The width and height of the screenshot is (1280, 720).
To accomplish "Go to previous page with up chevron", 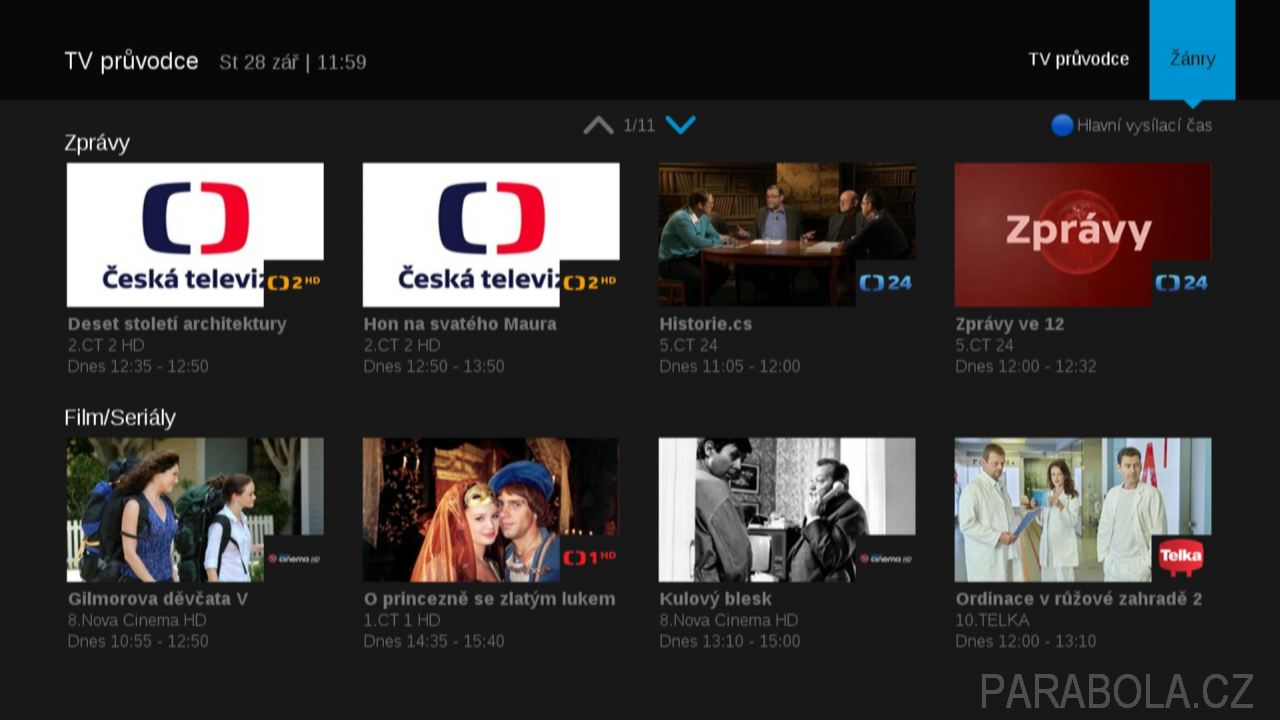I will pyautogui.click(x=598, y=125).
